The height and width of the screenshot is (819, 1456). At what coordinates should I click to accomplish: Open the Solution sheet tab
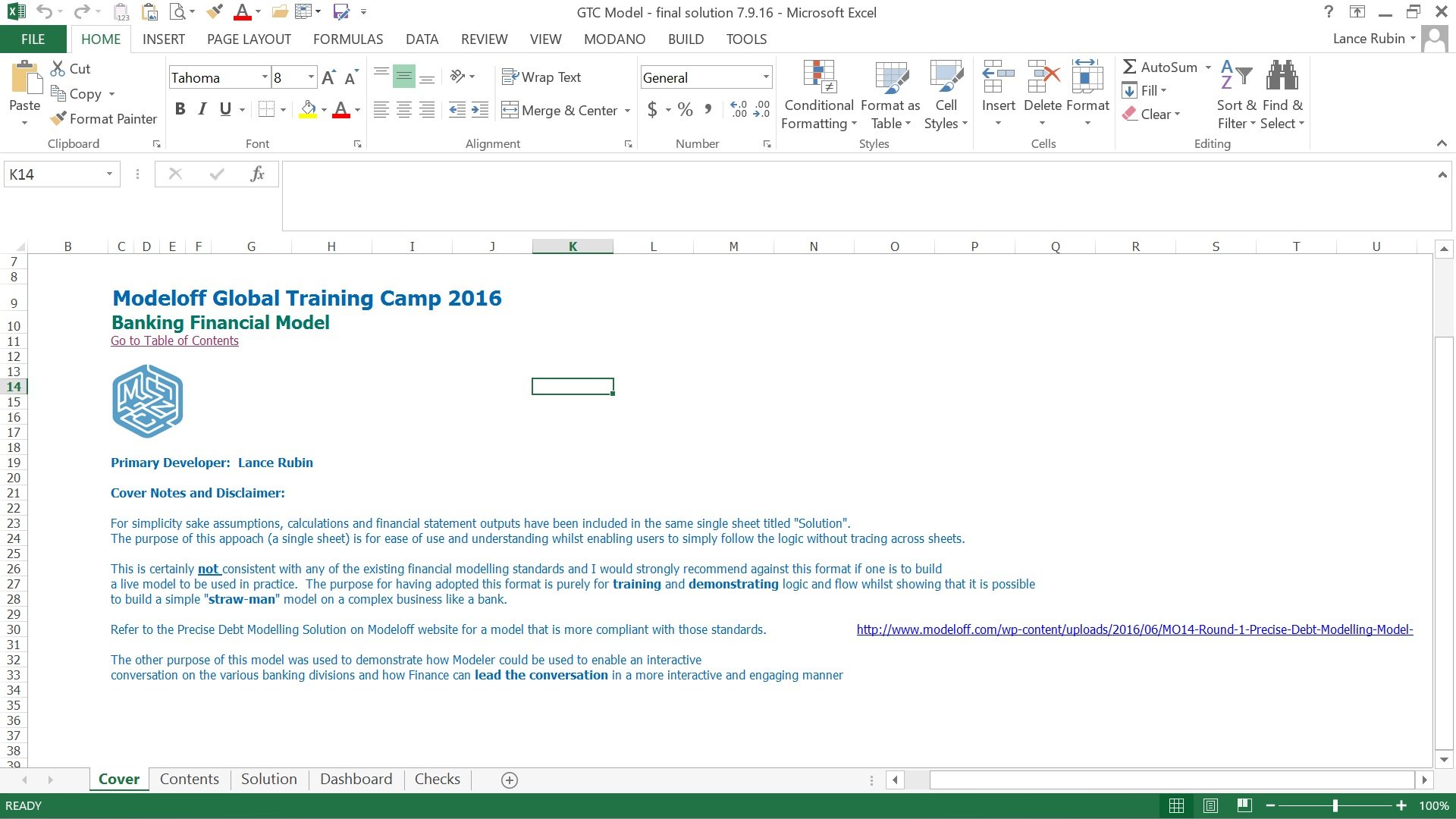tap(269, 780)
